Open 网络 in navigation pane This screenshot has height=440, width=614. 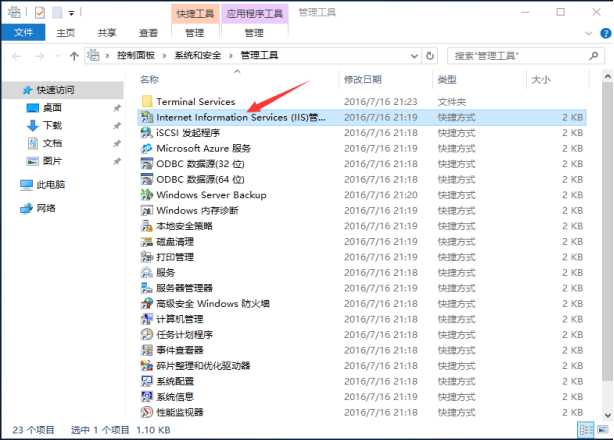pos(46,208)
